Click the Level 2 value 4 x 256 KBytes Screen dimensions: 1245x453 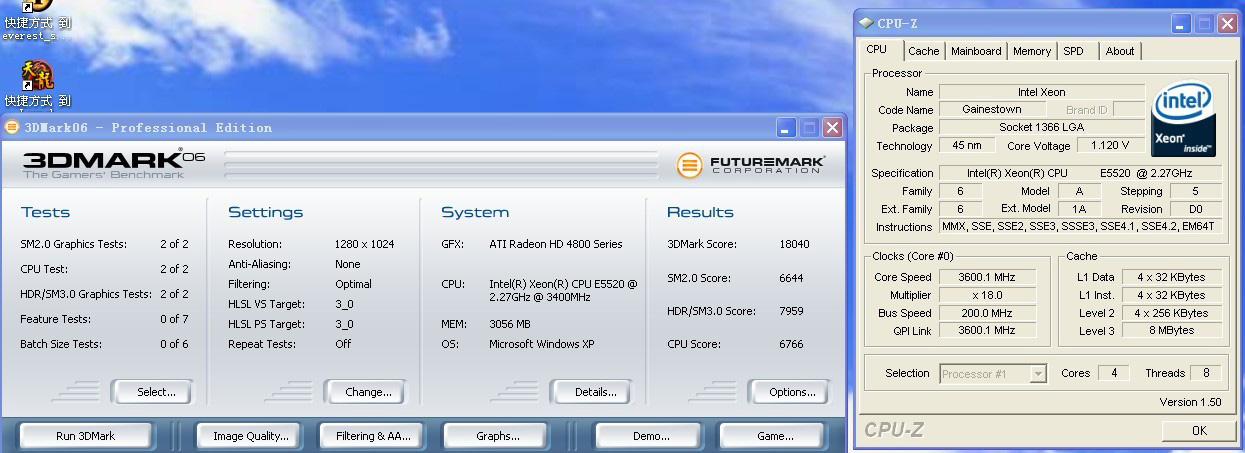coord(1172,313)
